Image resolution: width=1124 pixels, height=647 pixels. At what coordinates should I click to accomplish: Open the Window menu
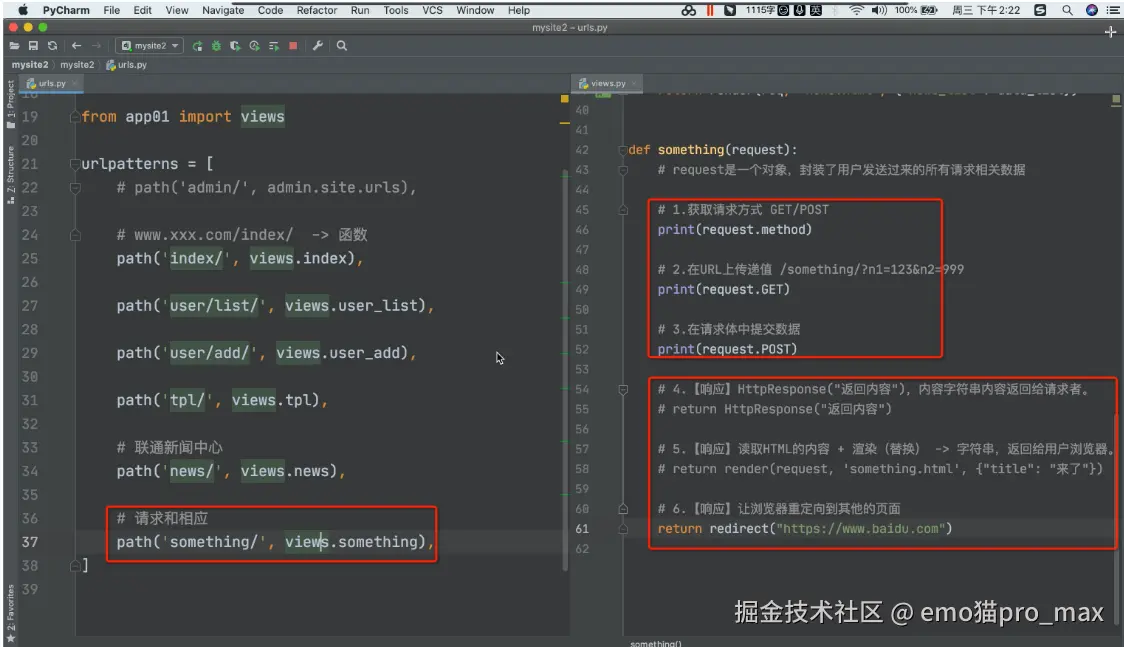point(475,10)
